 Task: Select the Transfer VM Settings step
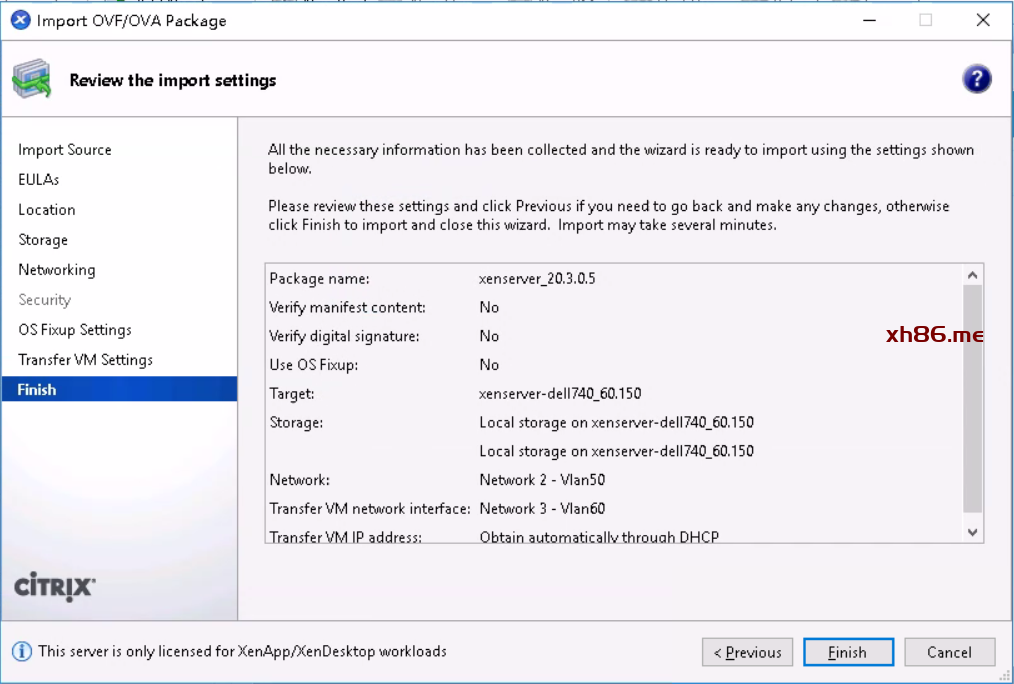pos(85,360)
